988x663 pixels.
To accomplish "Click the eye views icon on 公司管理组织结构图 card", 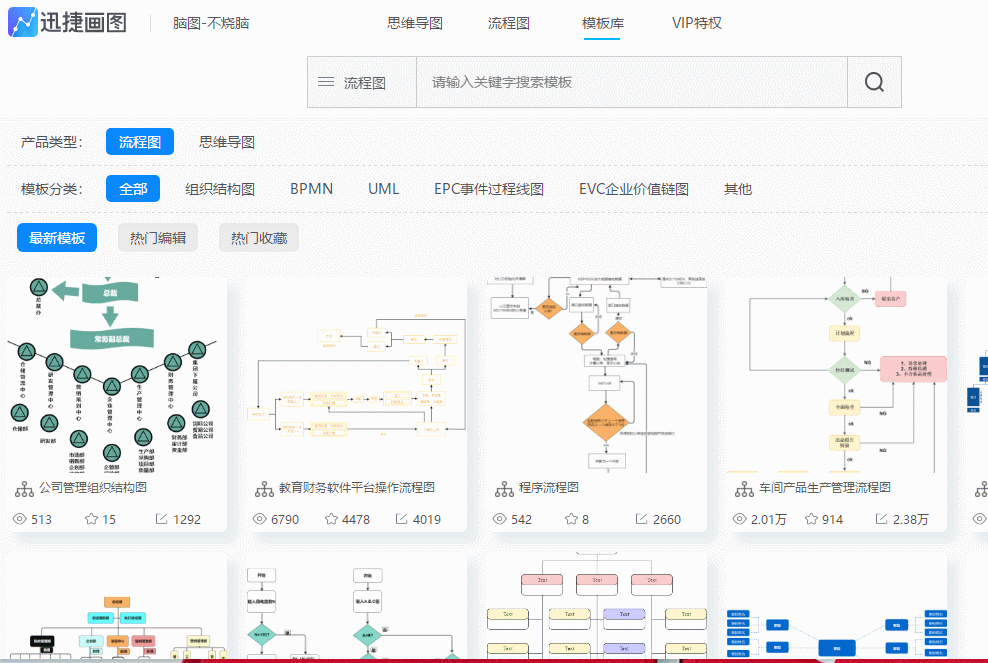I will 20,519.
